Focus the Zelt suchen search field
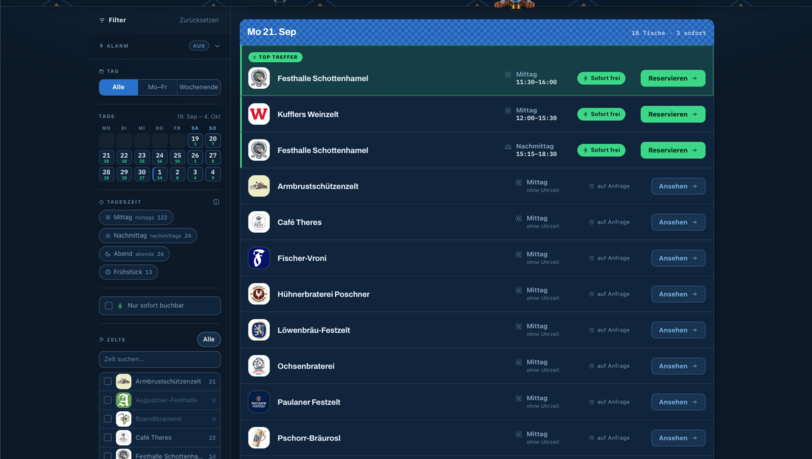 point(160,359)
